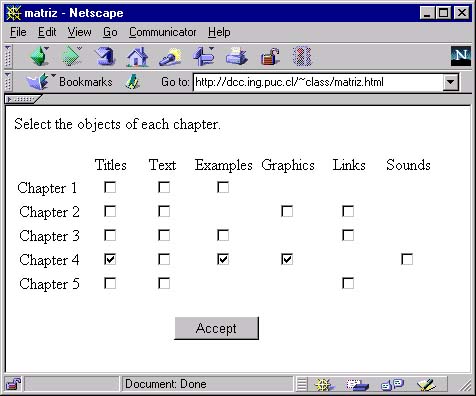This screenshot has height=396, width=476.
Task: Click the Netscape N logo
Action: (x=461, y=56)
